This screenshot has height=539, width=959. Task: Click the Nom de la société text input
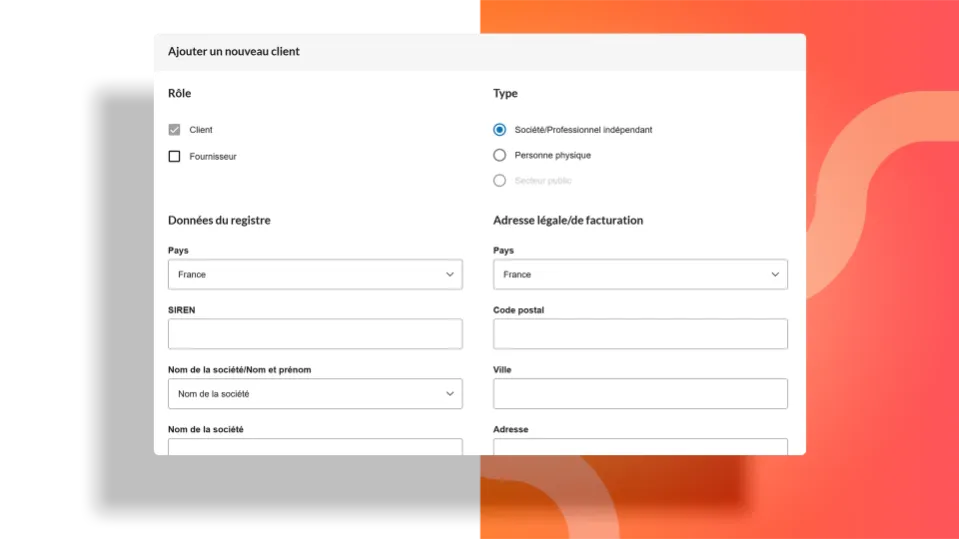point(315,447)
